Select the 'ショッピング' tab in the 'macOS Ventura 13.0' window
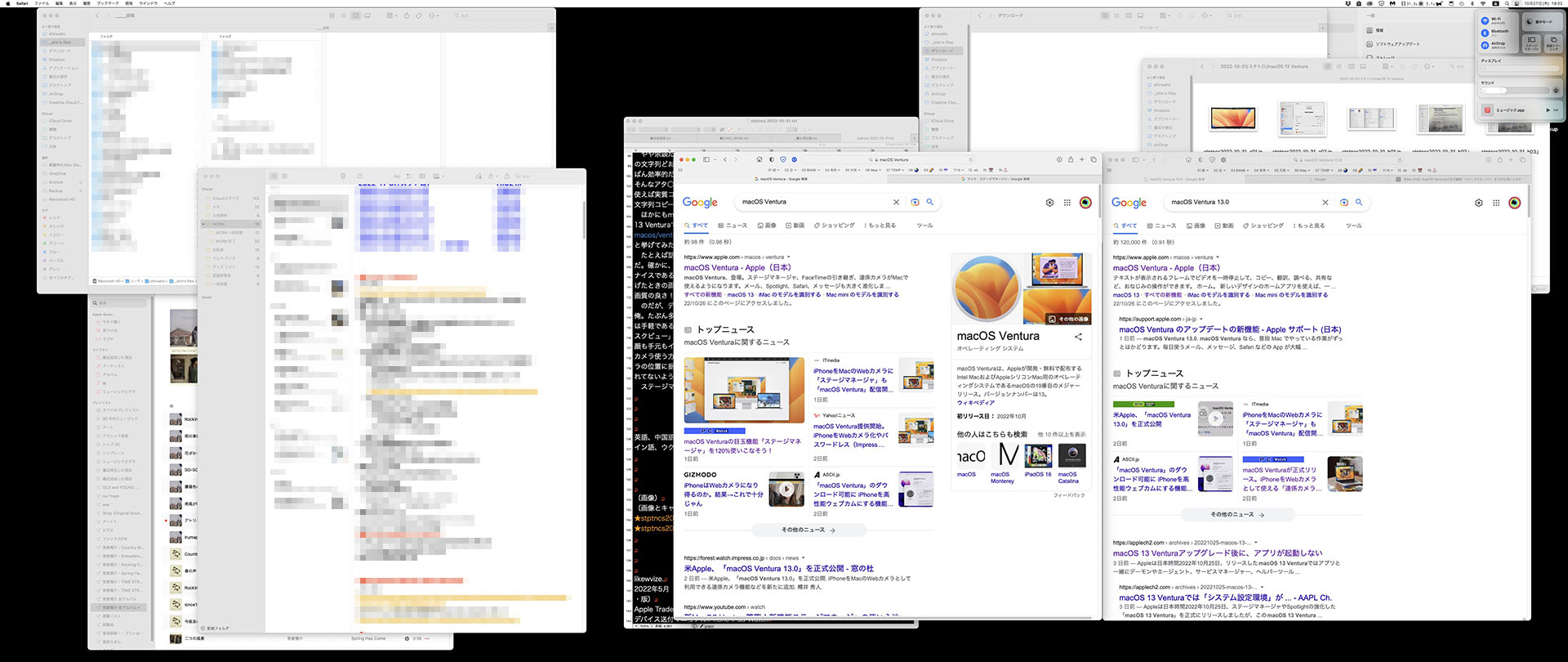The height and width of the screenshot is (662, 1568). click(1263, 226)
